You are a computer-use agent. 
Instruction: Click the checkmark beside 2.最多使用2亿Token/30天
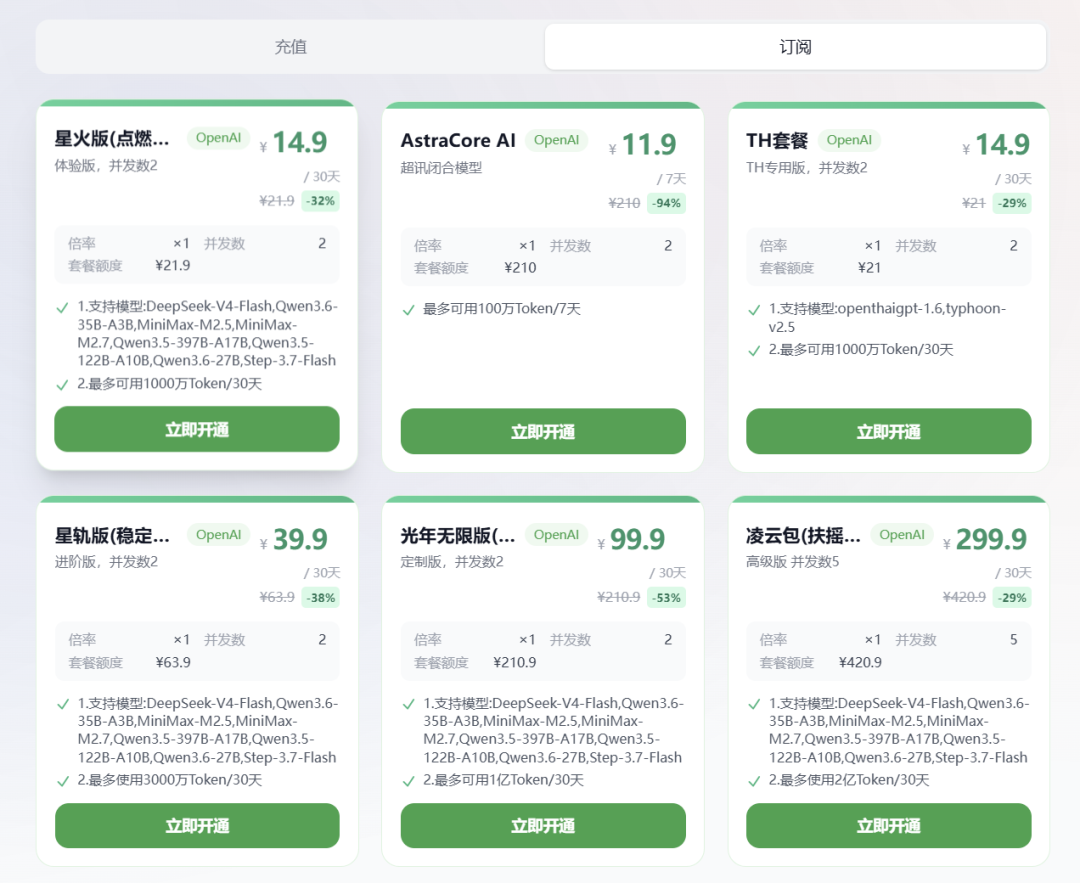point(754,781)
